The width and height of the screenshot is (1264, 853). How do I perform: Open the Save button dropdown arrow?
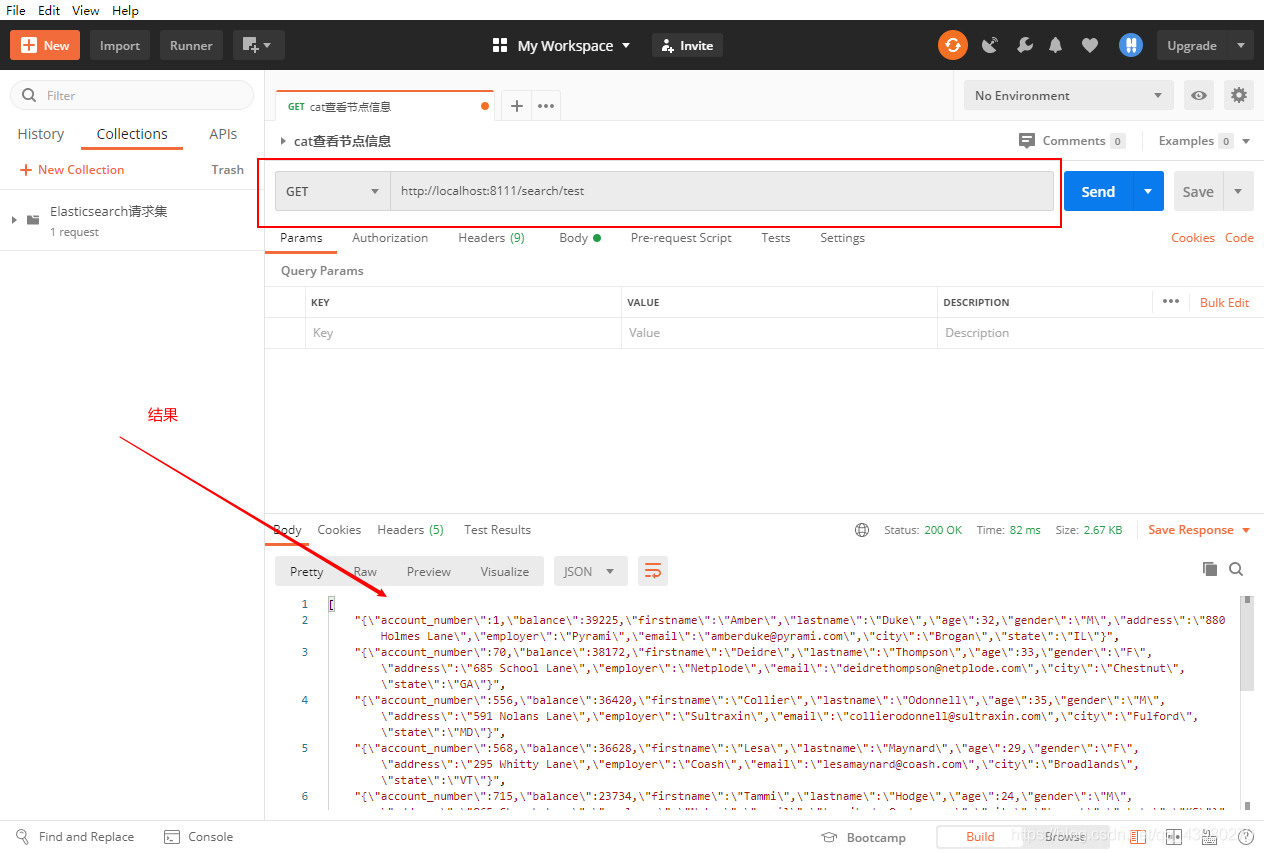click(x=1238, y=191)
